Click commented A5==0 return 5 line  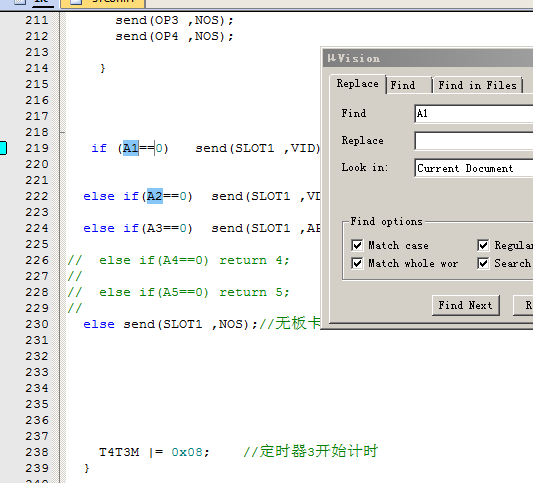(178, 292)
